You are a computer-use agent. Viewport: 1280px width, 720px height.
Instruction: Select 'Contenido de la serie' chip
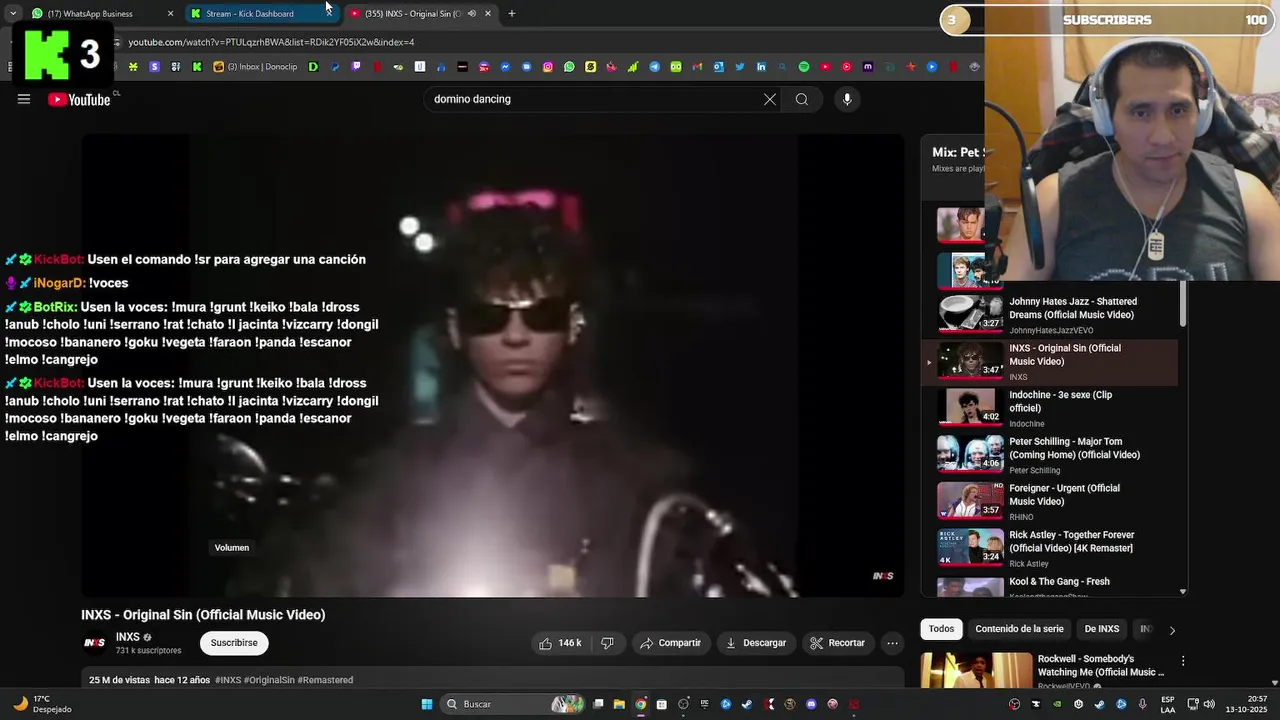tap(1019, 629)
